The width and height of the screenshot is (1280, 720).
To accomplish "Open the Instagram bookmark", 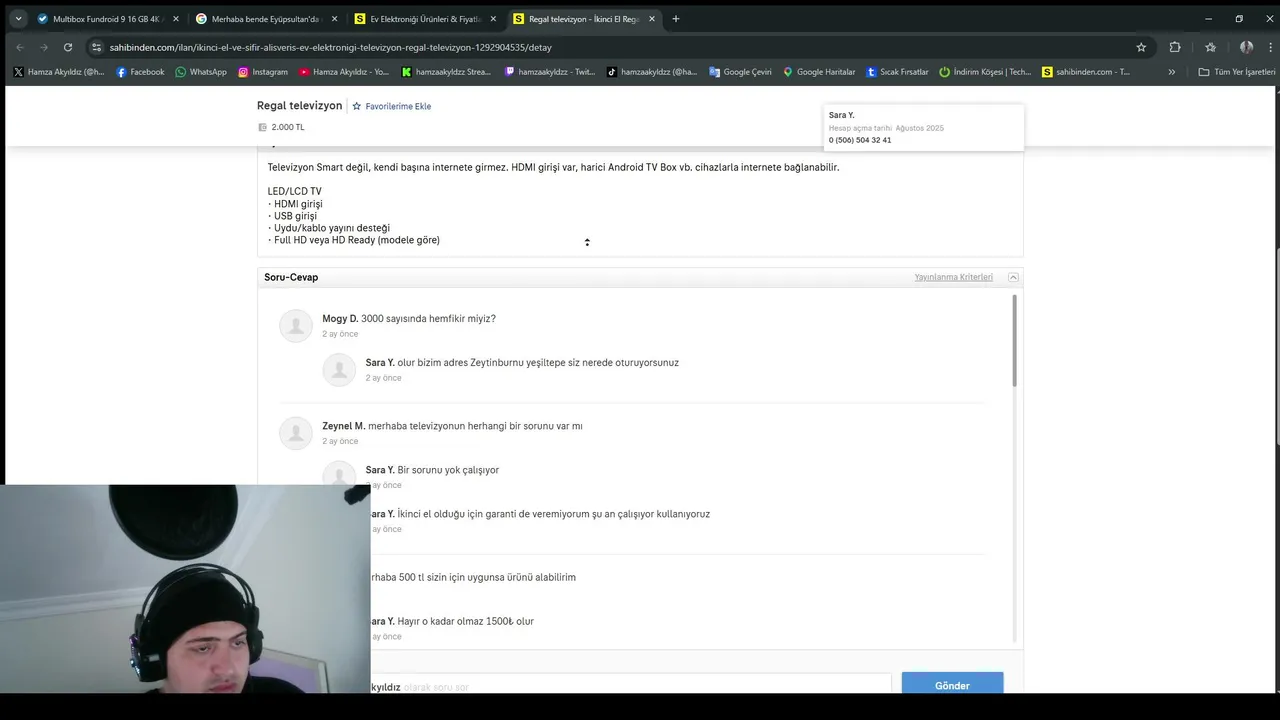I will point(263,72).
